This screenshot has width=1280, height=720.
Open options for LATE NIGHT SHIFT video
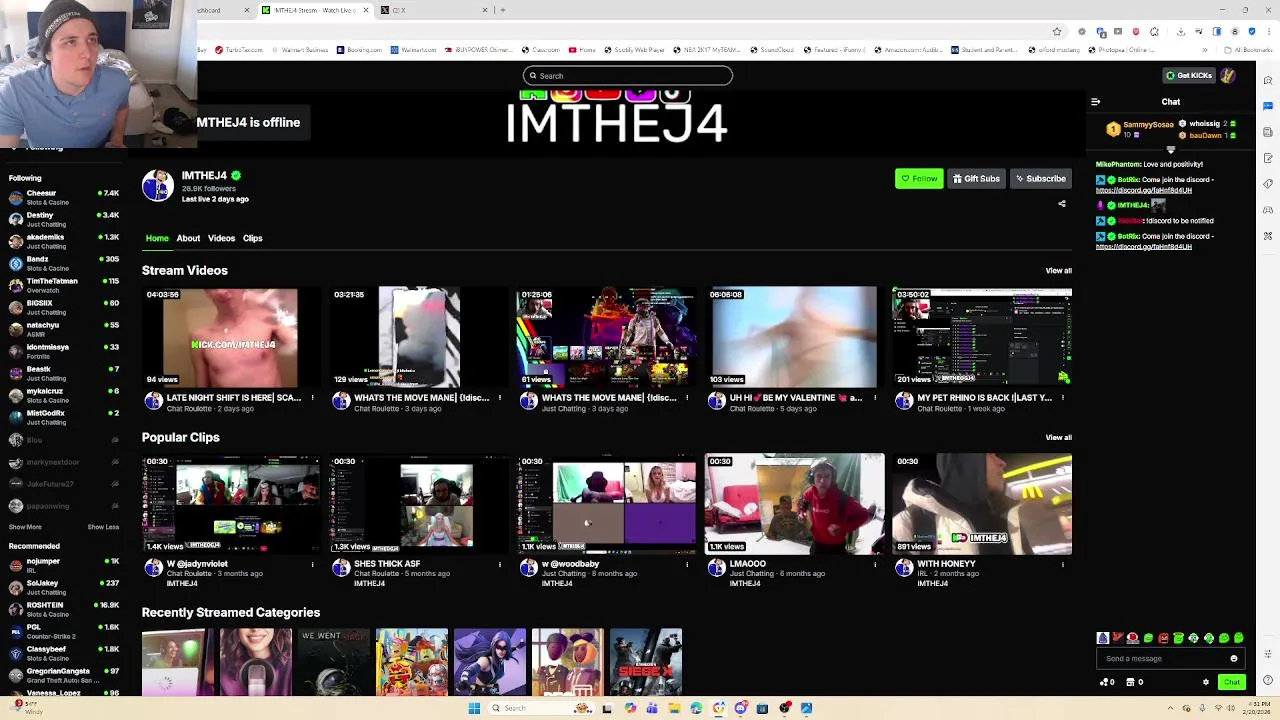coord(312,398)
